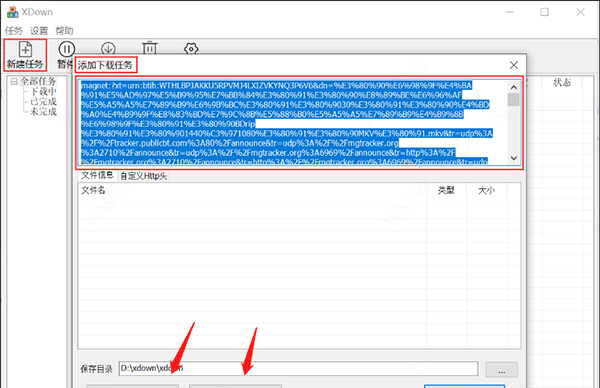The height and width of the screenshot is (388, 600).
Task: Switch to the 文件信息 tab
Action: [97, 175]
